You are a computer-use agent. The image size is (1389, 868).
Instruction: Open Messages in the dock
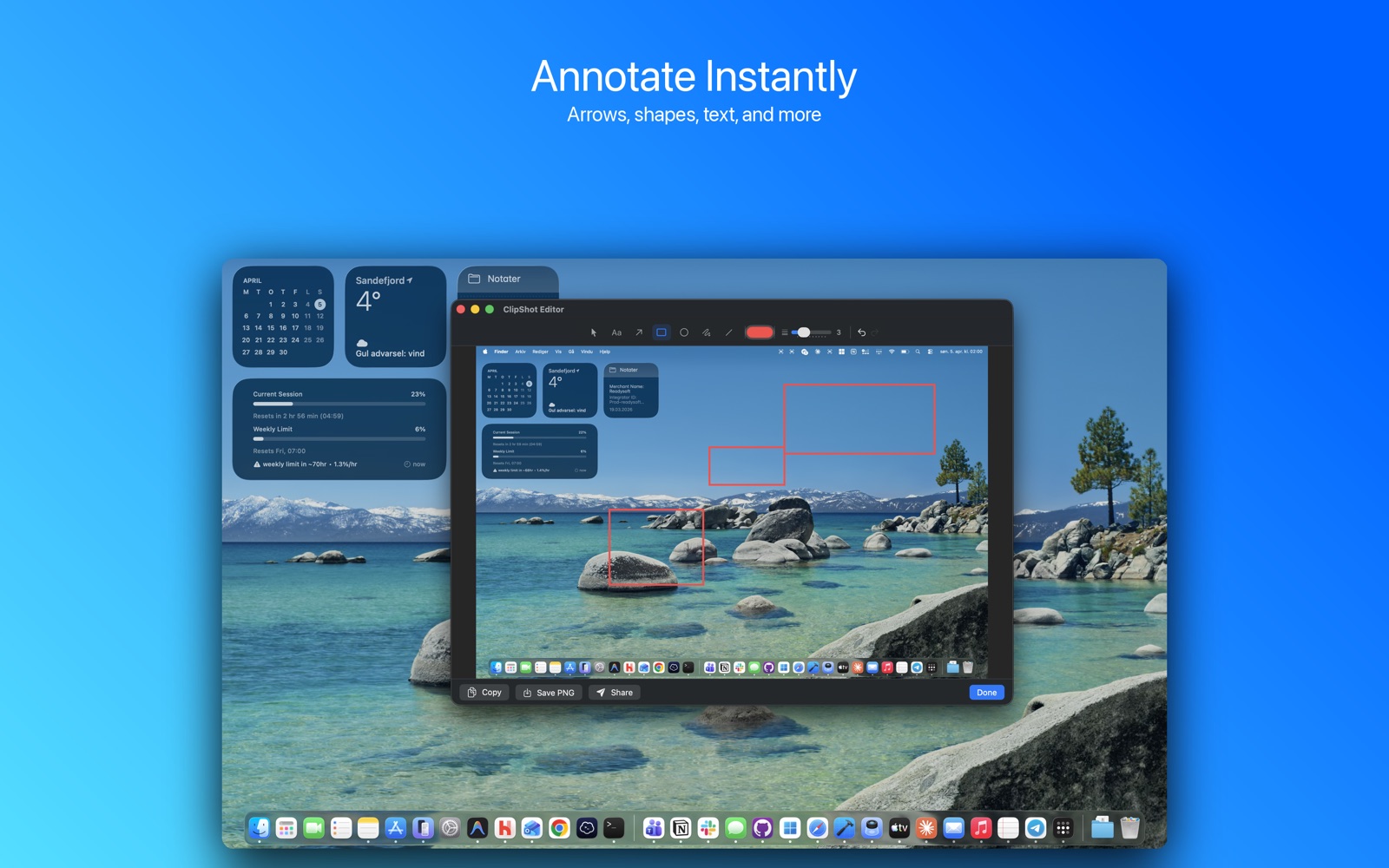tap(735, 828)
